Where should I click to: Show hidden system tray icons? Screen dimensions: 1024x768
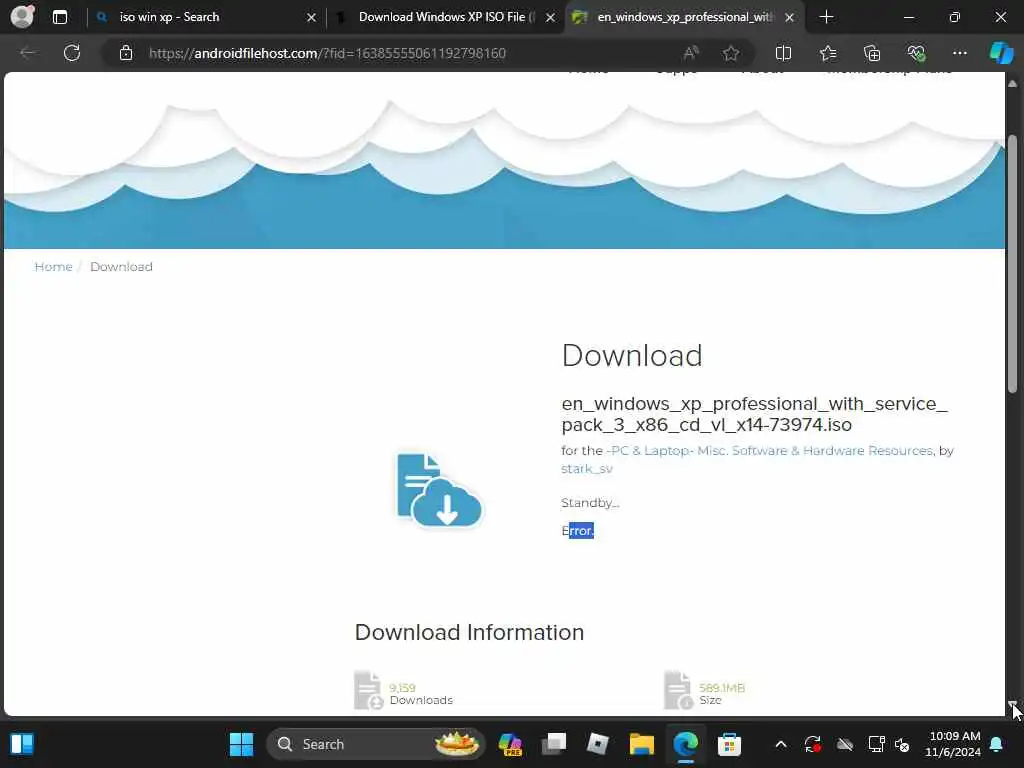(x=780, y=744)
